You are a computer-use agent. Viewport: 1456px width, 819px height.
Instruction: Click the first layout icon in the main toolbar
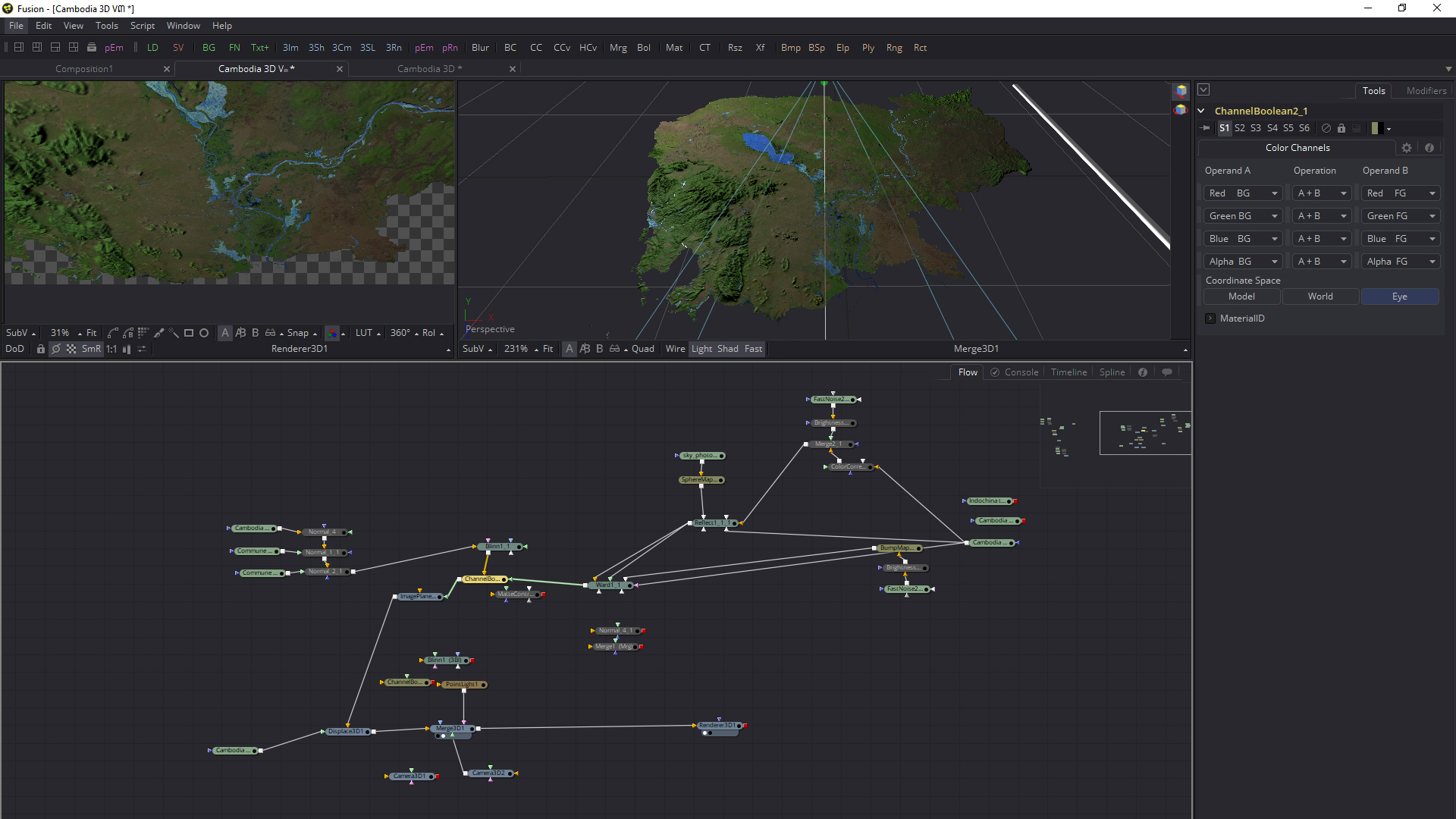pyautogui.click(x=19, y=47)
